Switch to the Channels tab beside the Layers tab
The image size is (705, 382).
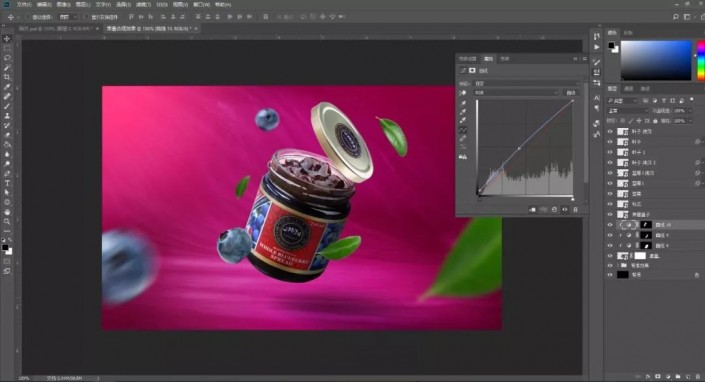pos(629,89)
